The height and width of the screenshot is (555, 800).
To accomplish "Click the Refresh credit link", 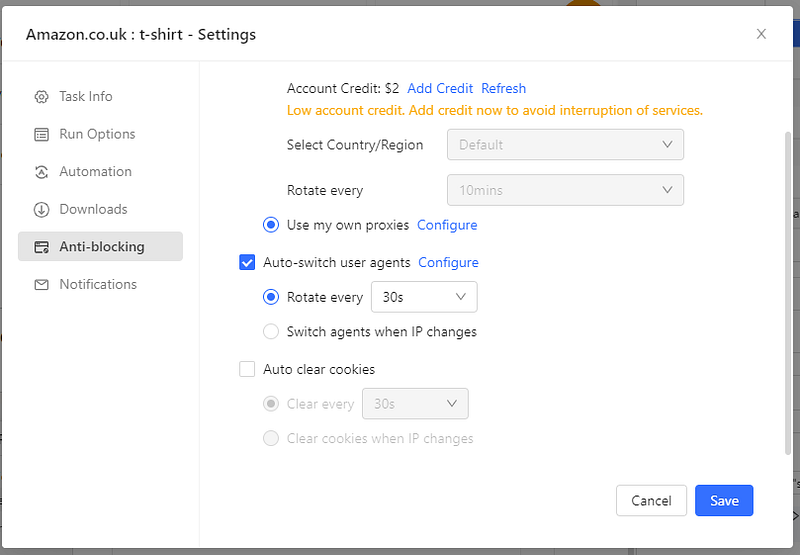I will tap(504, 88).
